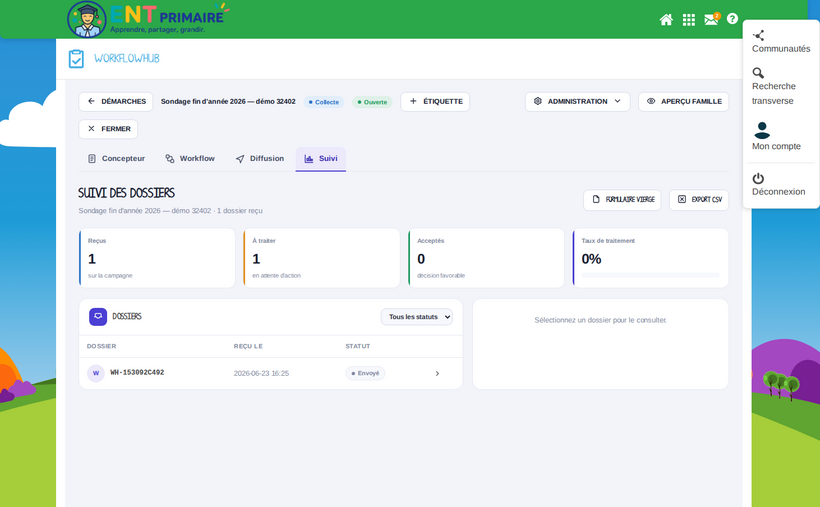Click the À traiter stat card
Screen dimensions: 820x507
[322, 258]
